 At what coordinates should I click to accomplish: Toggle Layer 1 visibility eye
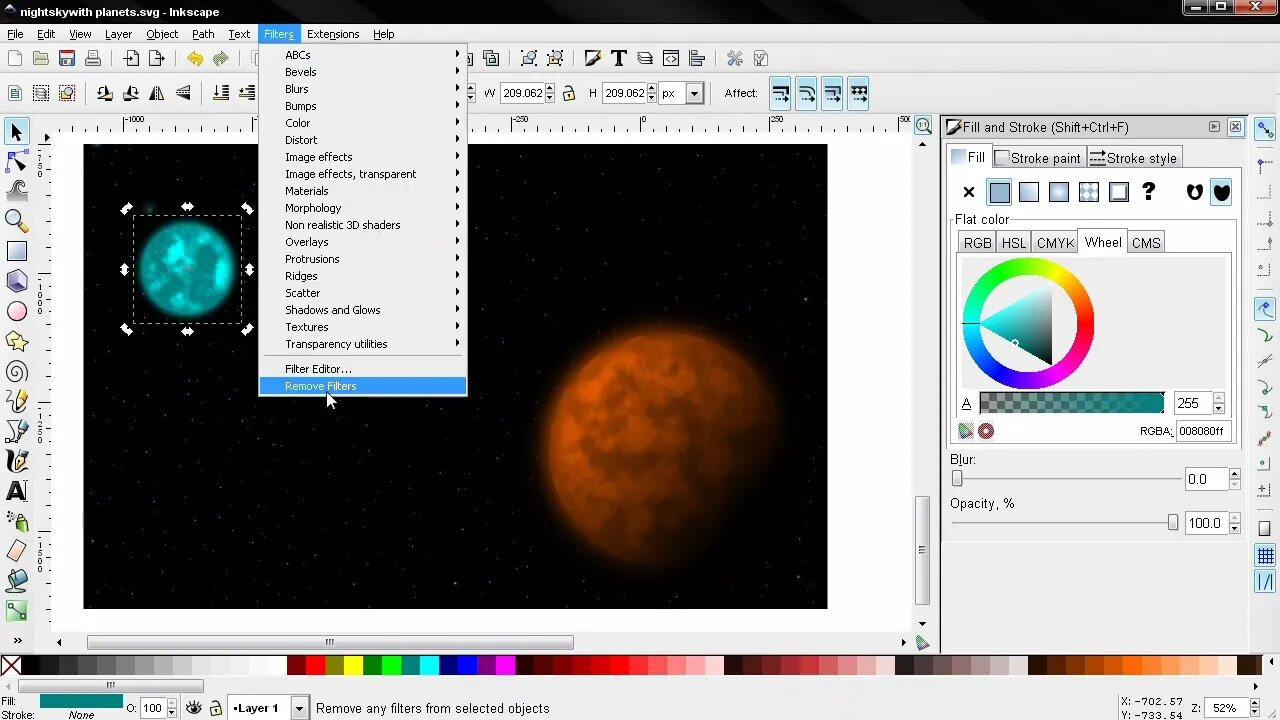[x=193, y=708]
